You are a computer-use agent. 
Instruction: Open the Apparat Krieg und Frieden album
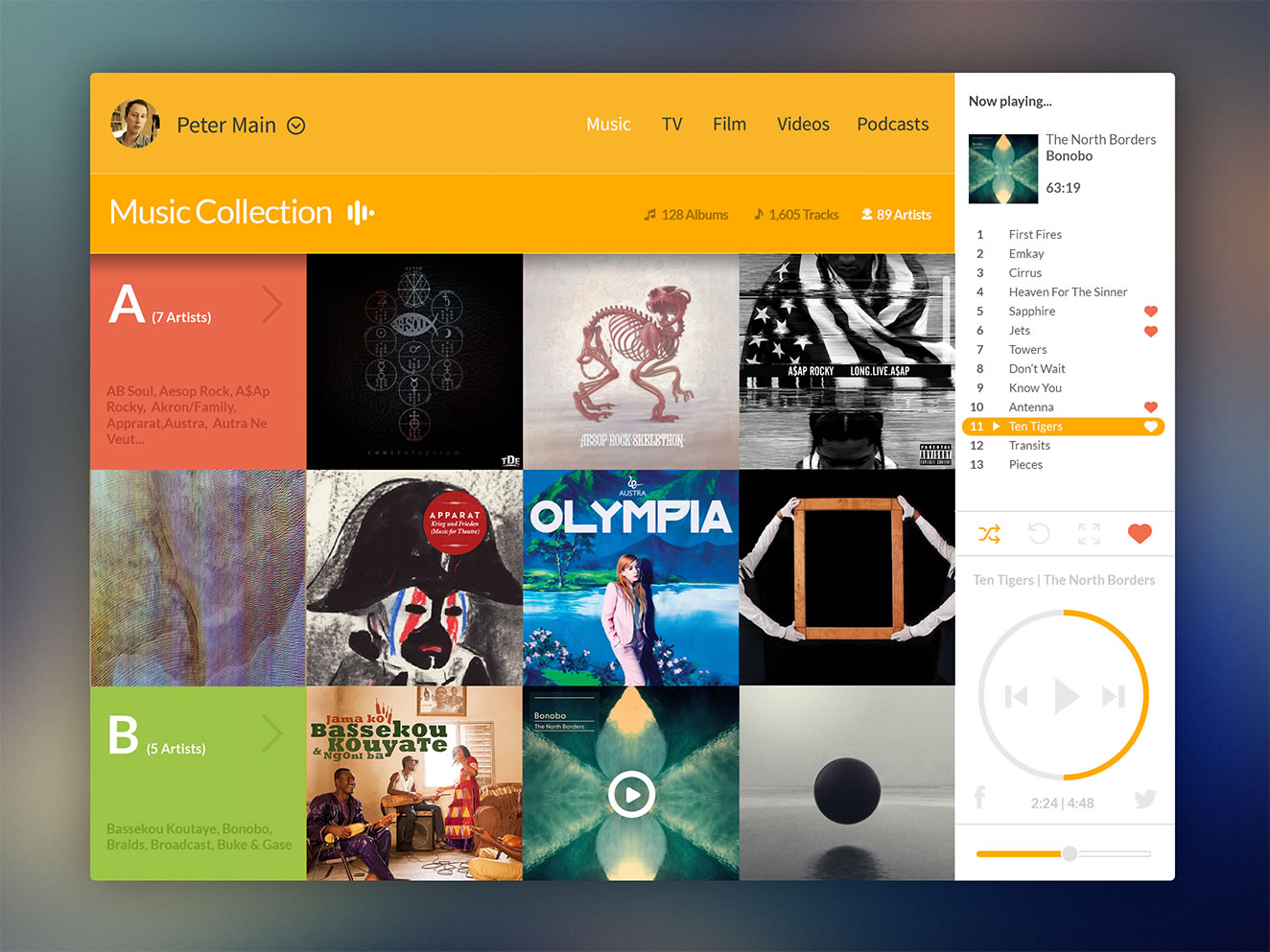tap(414, 578)
